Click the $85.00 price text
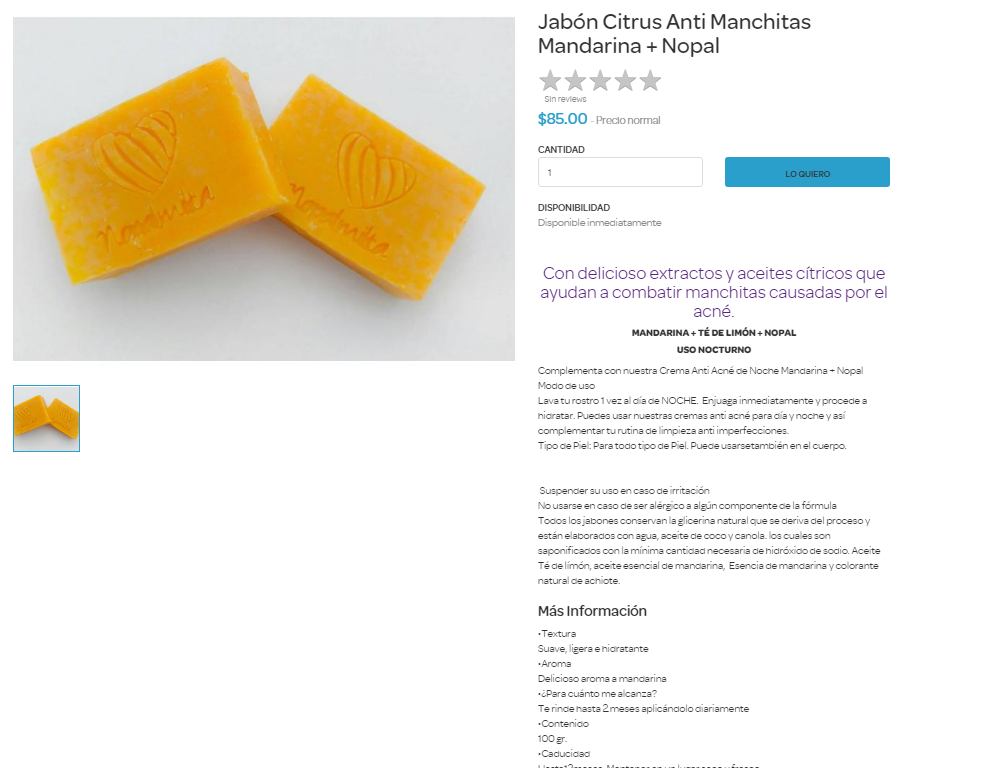The height and width of the screenshot is (768, 981). click(562, 119)
